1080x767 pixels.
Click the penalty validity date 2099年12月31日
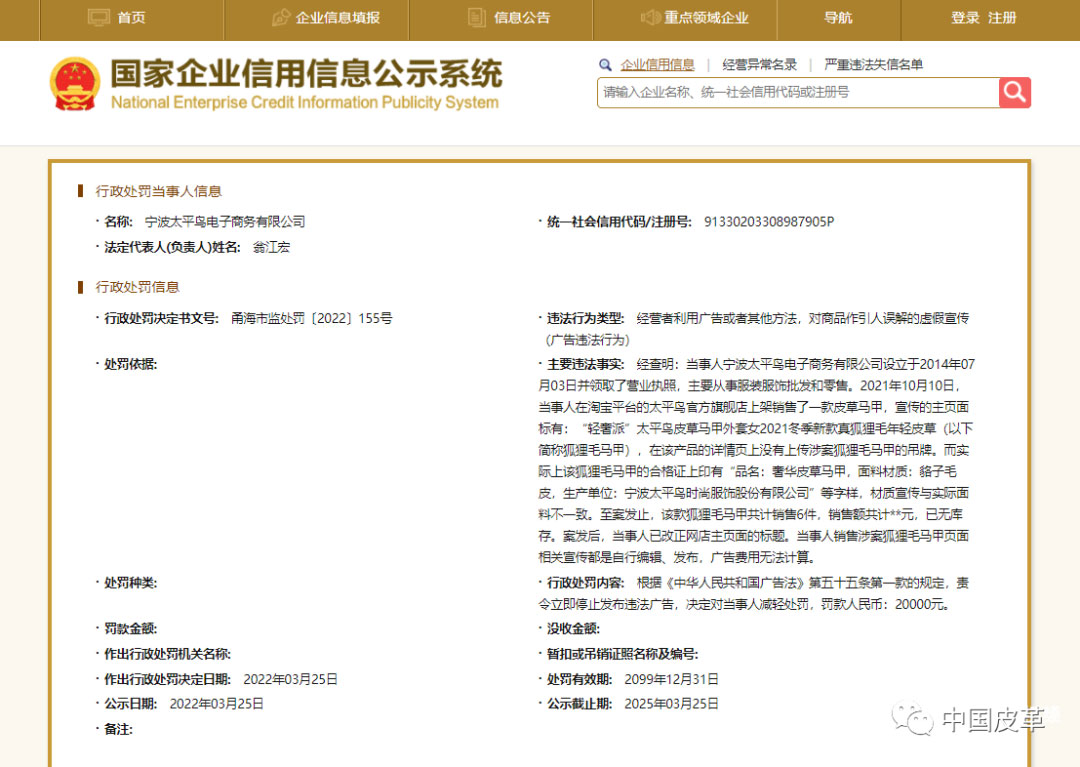[672, 680]
